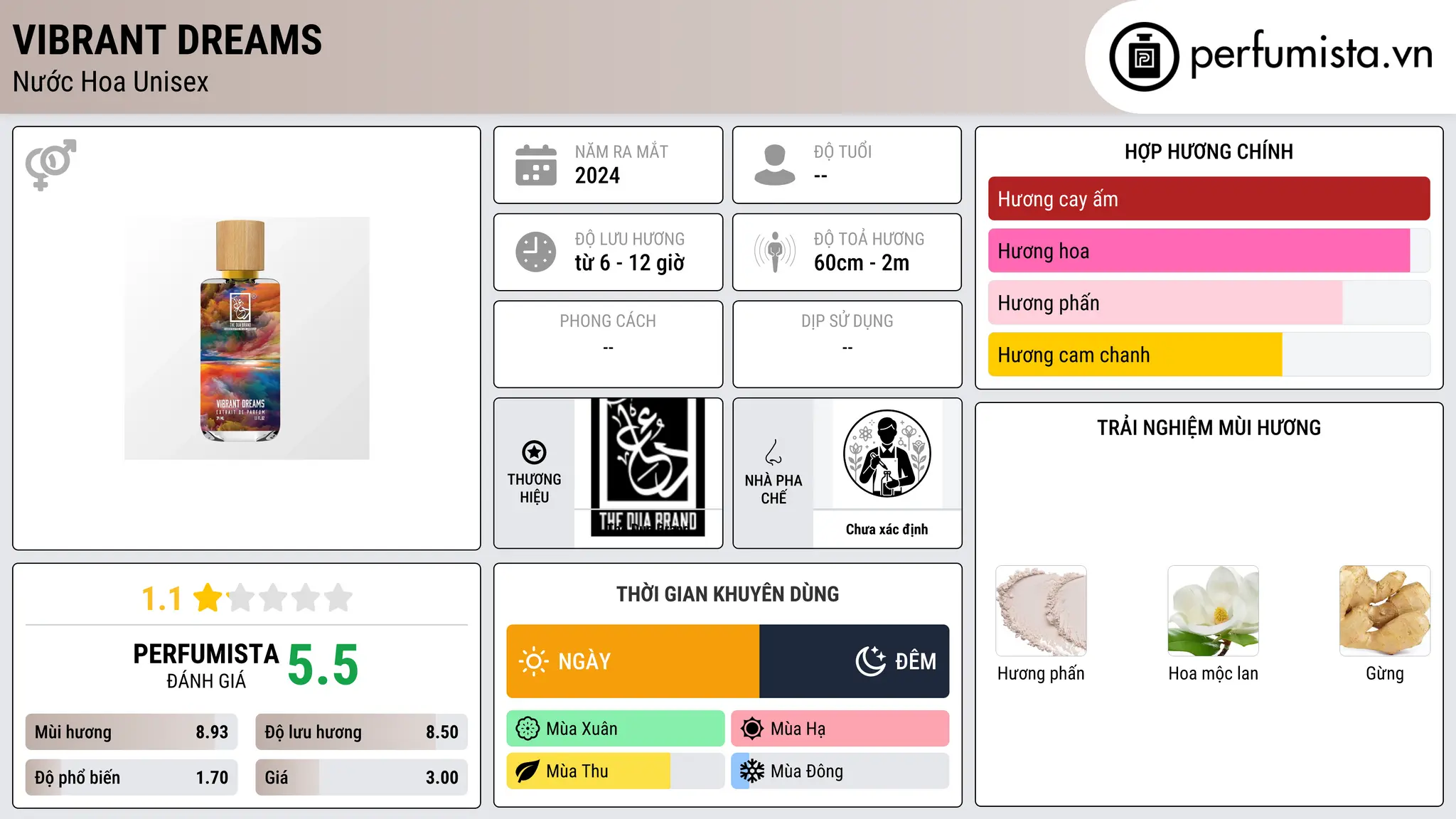Select the Hương phấn note thumbnail
The height and width of the screenshot is (819, 1456).
(1041, 611)
